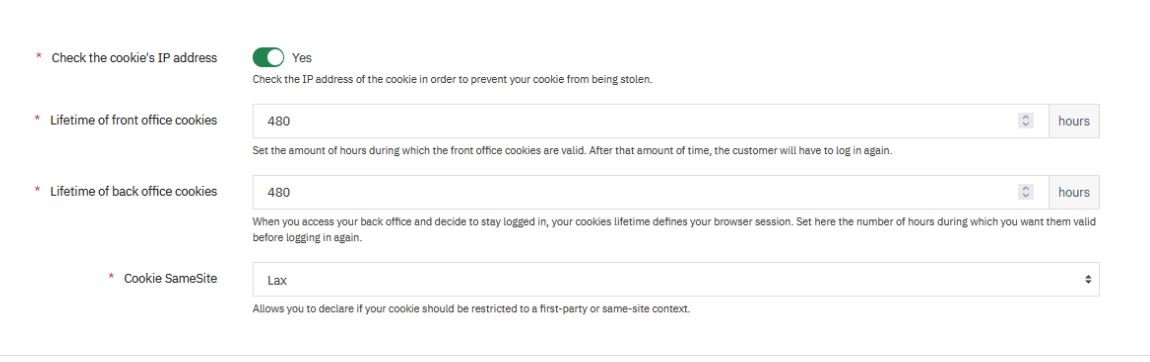
Task: Click the back office cookies stepper arrows
Action: click(x=1026, y=192)
